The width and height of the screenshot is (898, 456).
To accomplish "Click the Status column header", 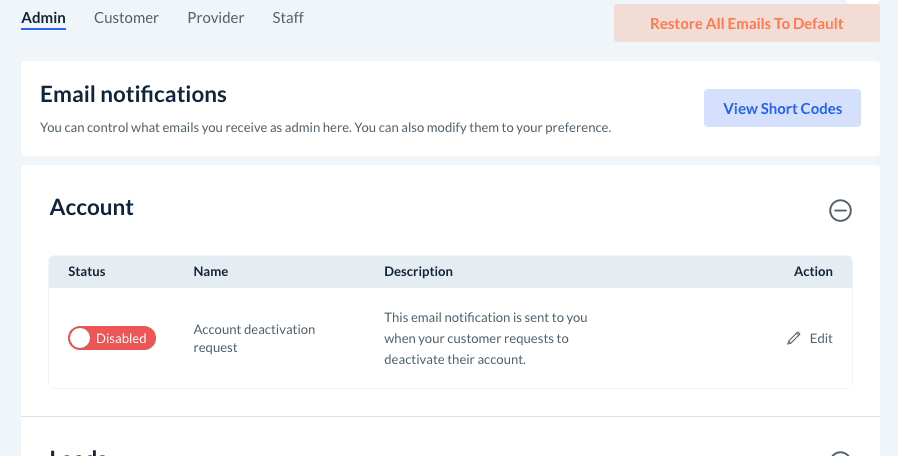I will pyautogui.click(x=87, y=272).
